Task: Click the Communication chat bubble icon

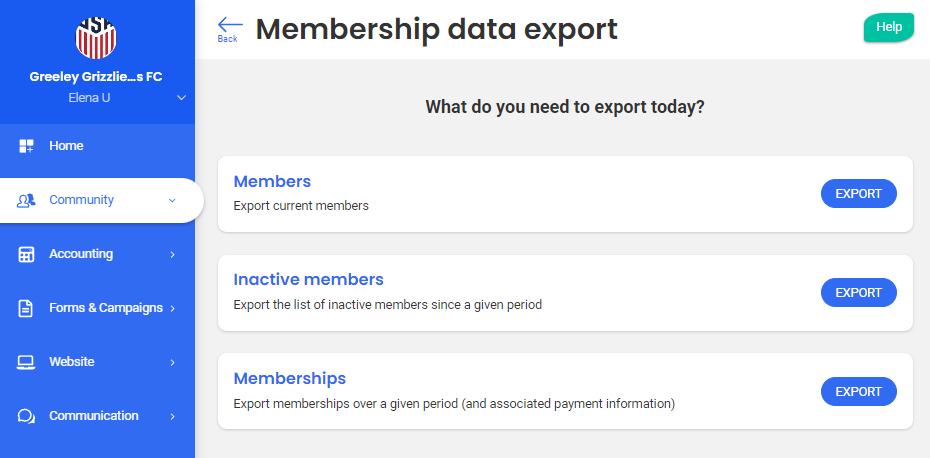Action: [27, 416]
